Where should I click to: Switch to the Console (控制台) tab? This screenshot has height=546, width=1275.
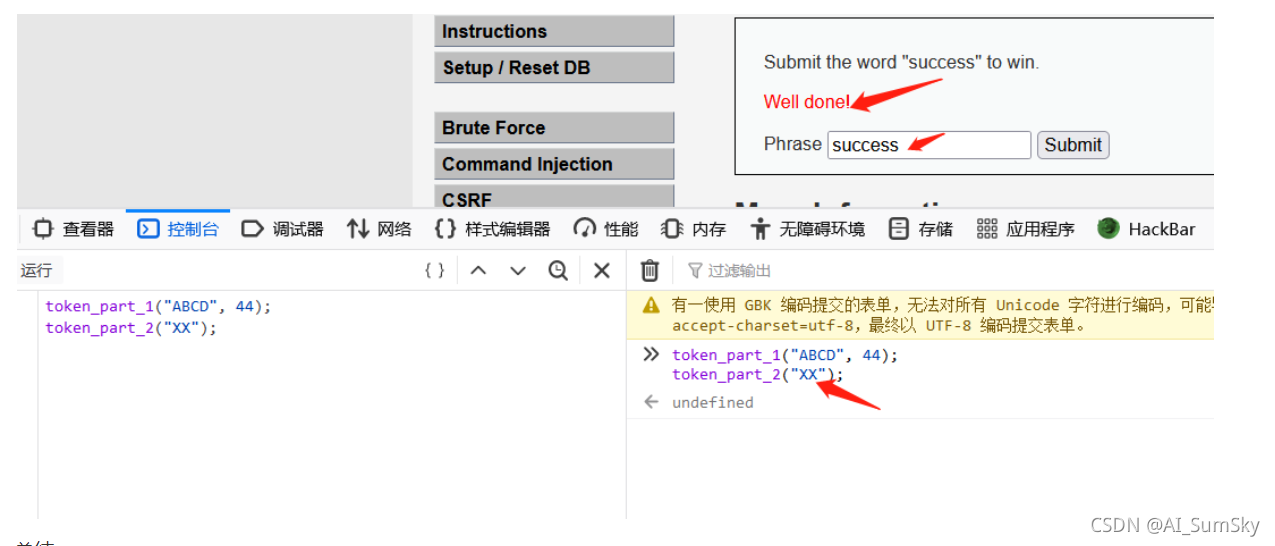click(x=178, y=229)
